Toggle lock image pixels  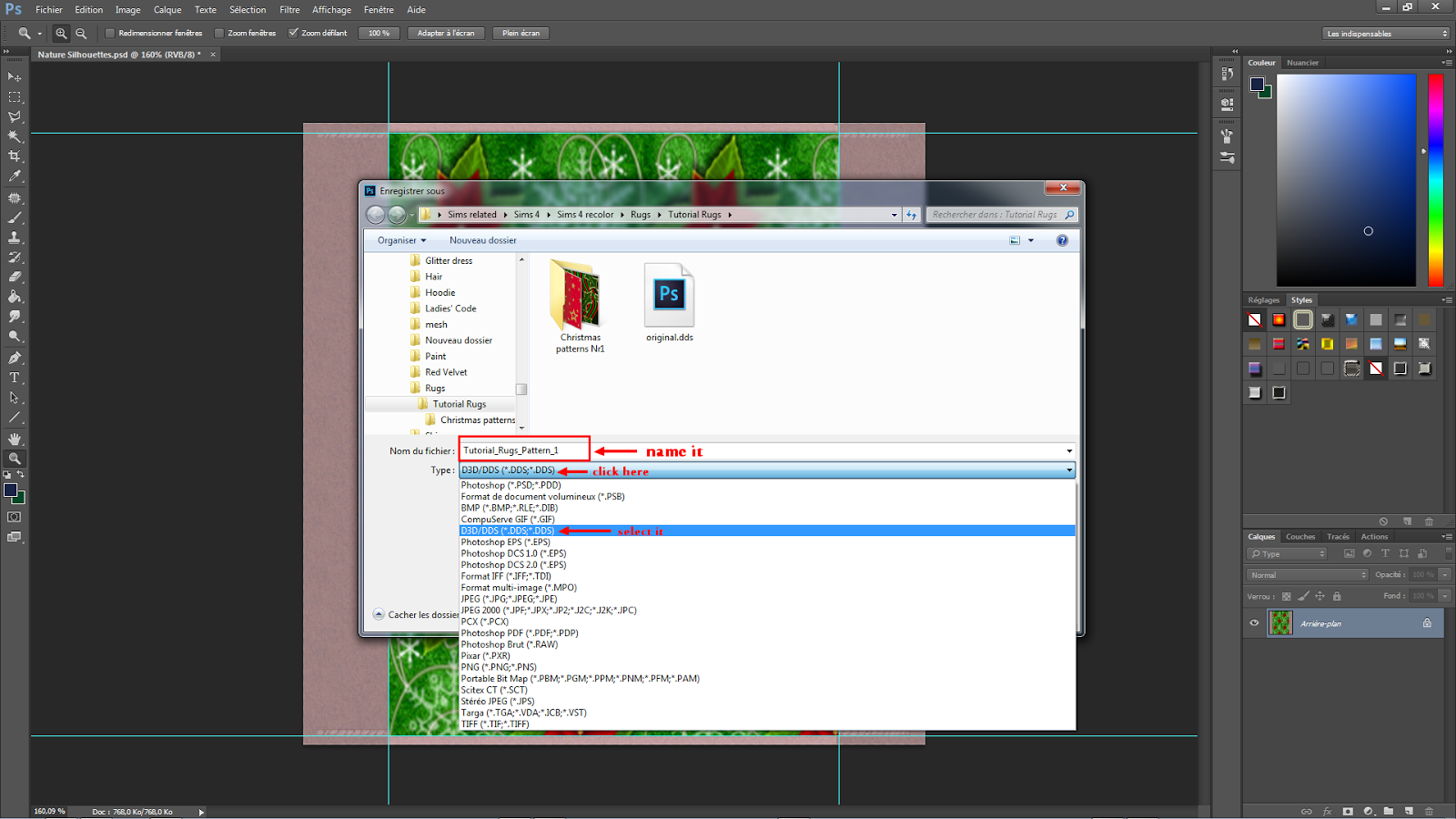pyautogui.click(x=1303, y=596)
